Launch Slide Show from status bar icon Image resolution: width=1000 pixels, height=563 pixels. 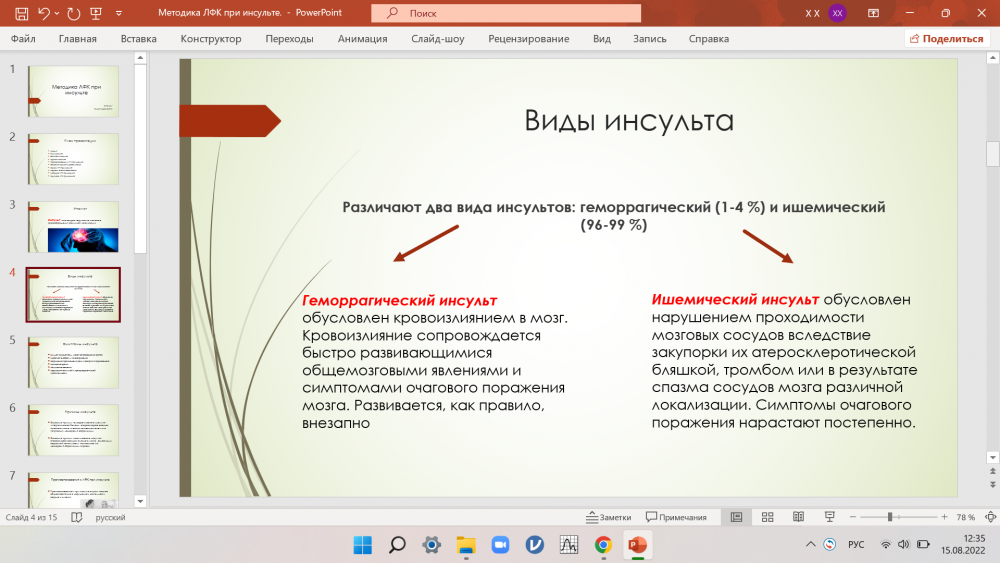[829, 517]
